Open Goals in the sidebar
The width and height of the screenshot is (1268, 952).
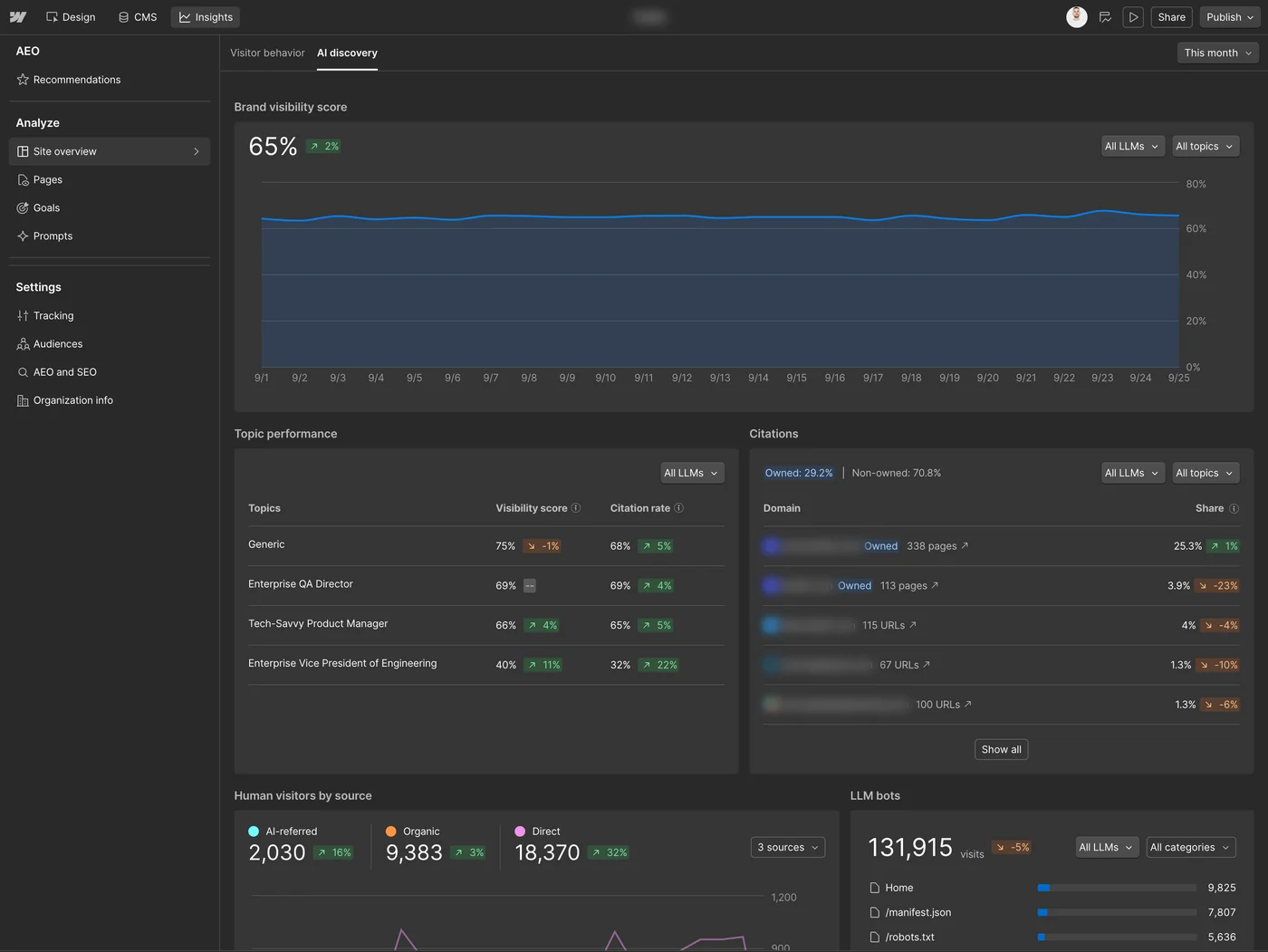[x=110, y=207]
